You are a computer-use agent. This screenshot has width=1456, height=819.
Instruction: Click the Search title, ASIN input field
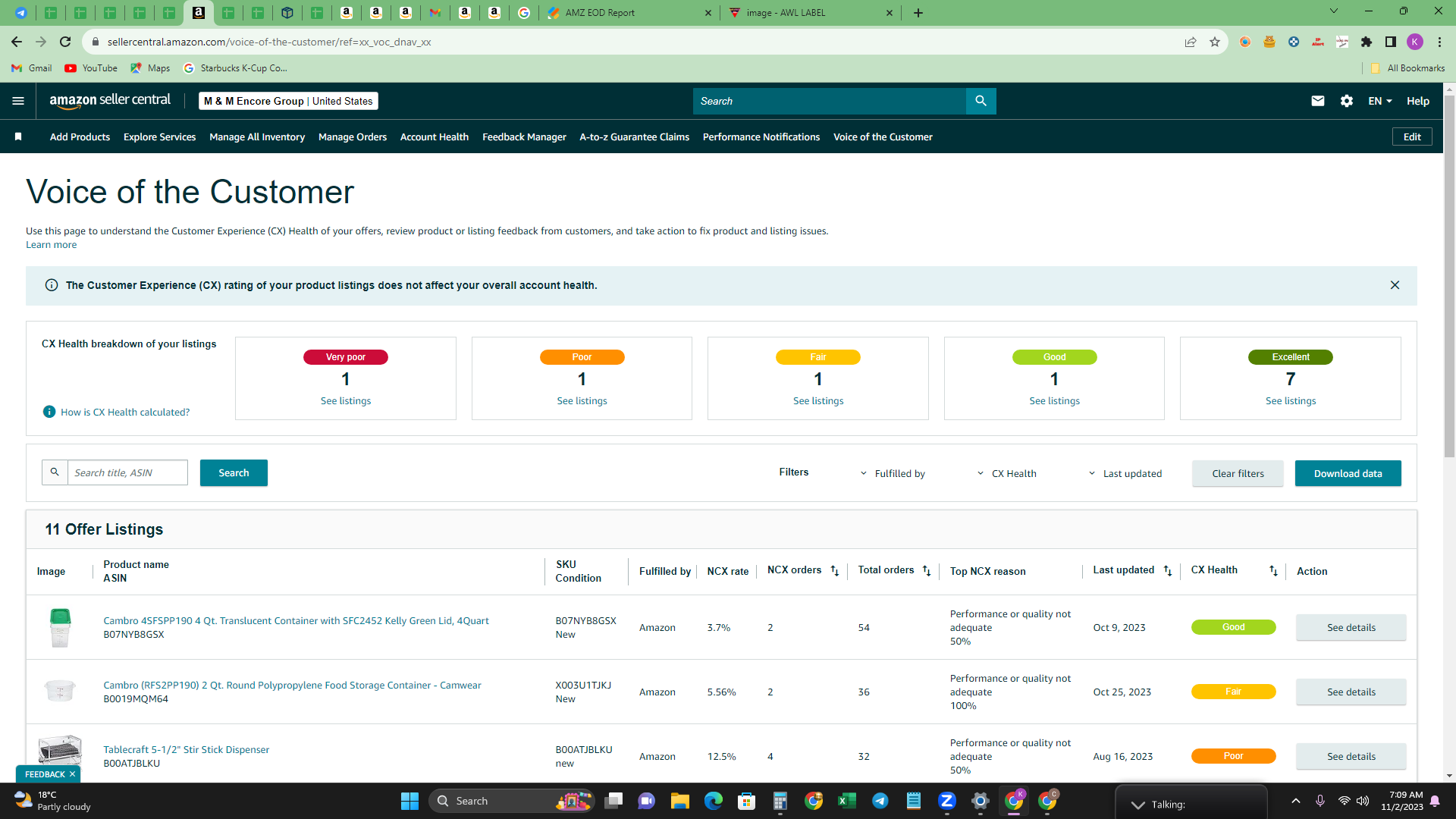(x=127, y=472)
